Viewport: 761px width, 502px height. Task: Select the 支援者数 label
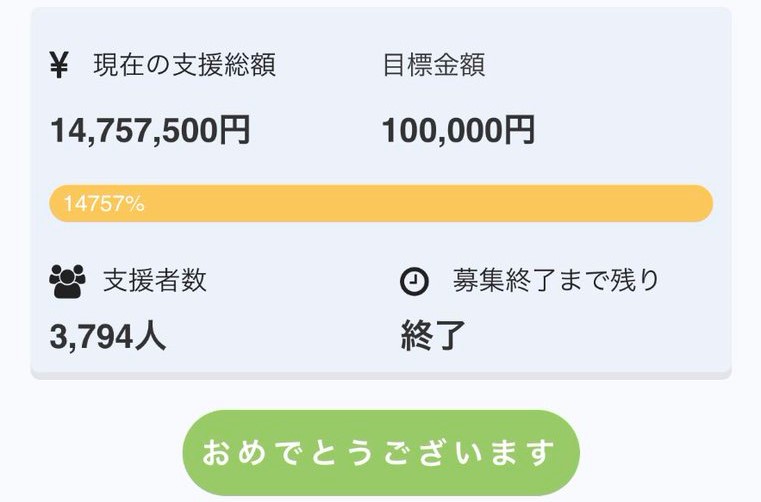(155, 281)
